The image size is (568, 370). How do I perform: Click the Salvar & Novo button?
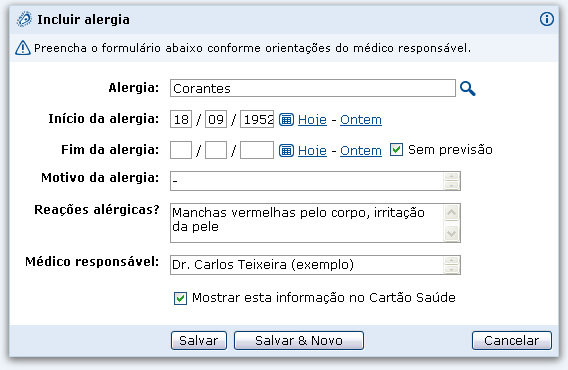pos(299,341)
